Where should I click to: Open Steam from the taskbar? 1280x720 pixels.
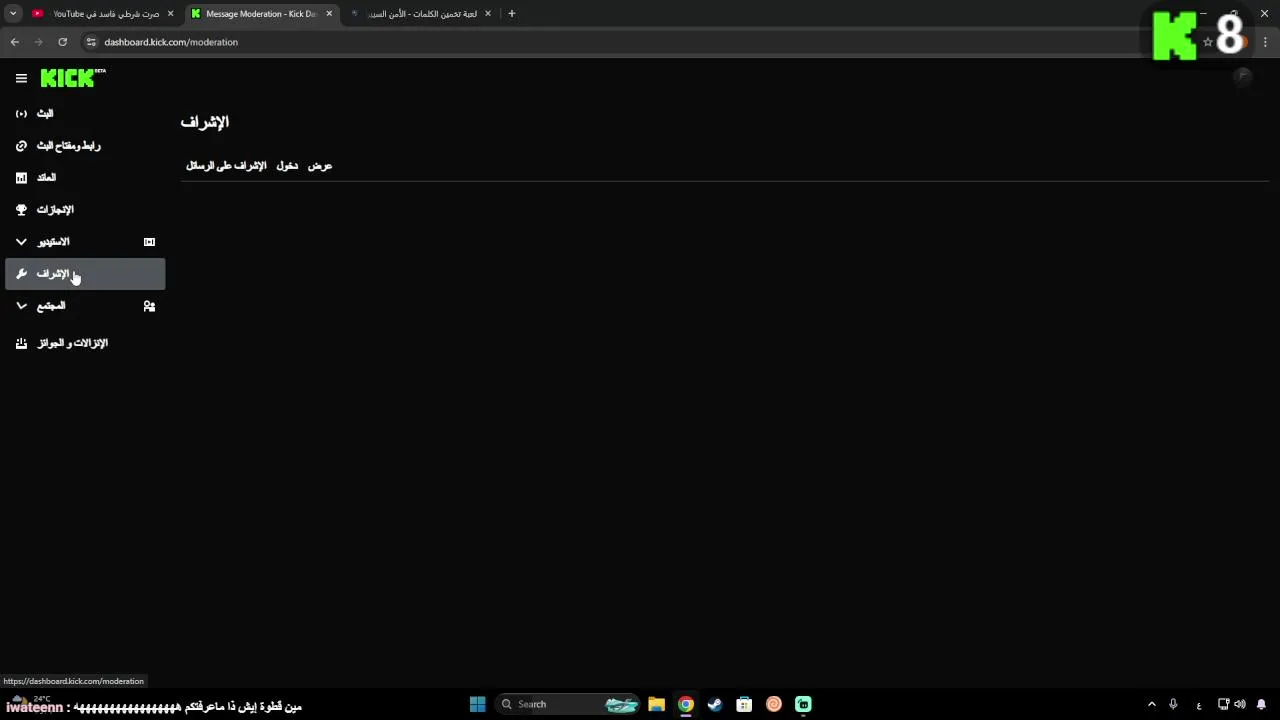tap(715, 704)
